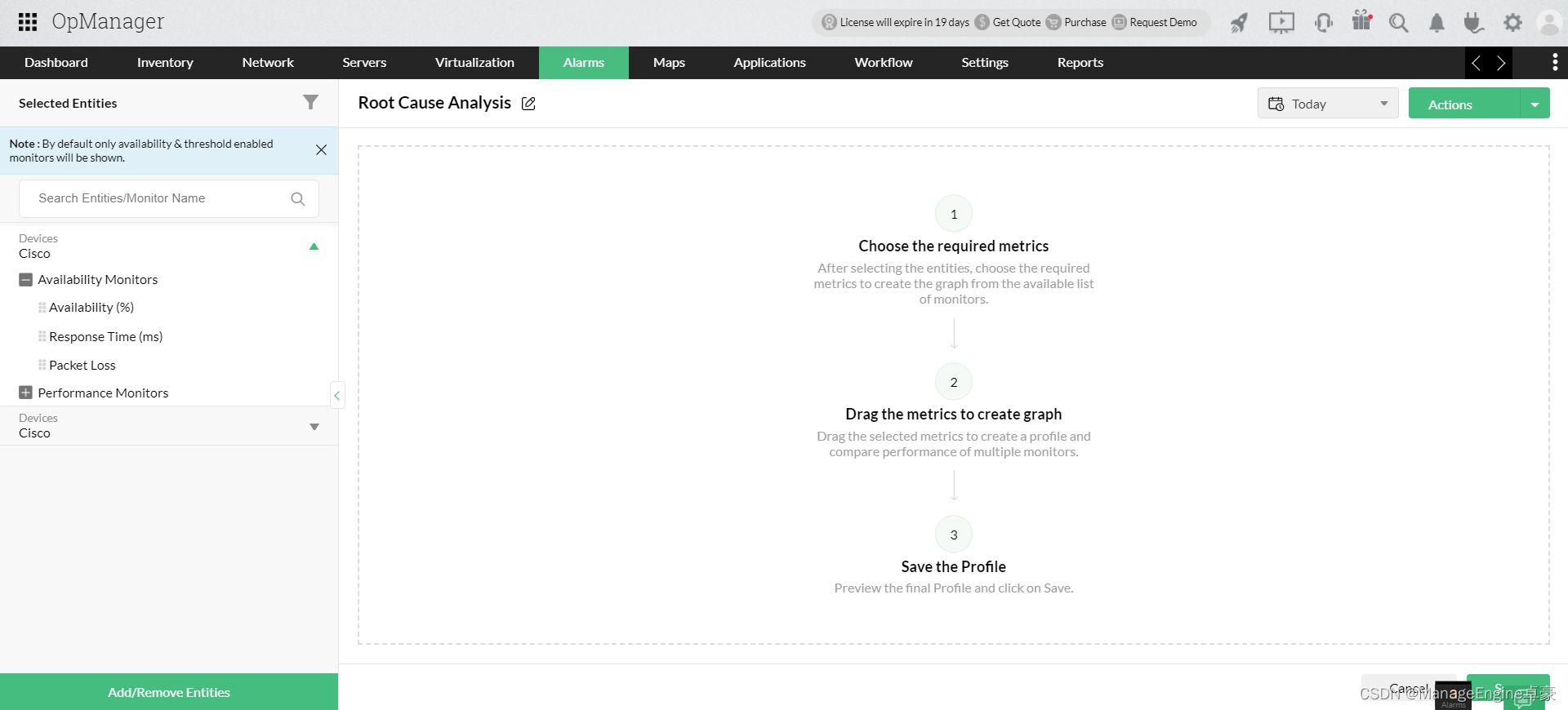Go to the Applications tab

click(769, 62)
